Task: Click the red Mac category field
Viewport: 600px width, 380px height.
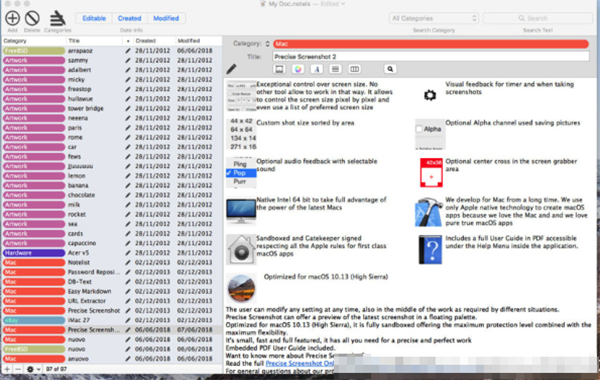Action: [431, 44]
